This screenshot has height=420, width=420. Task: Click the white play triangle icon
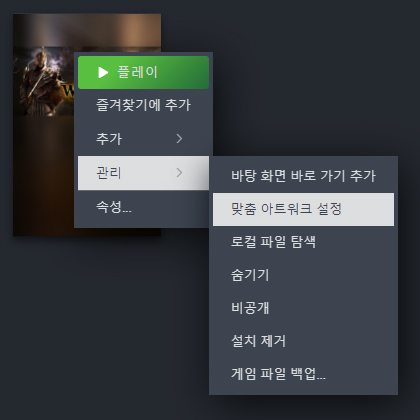(103, 72)
